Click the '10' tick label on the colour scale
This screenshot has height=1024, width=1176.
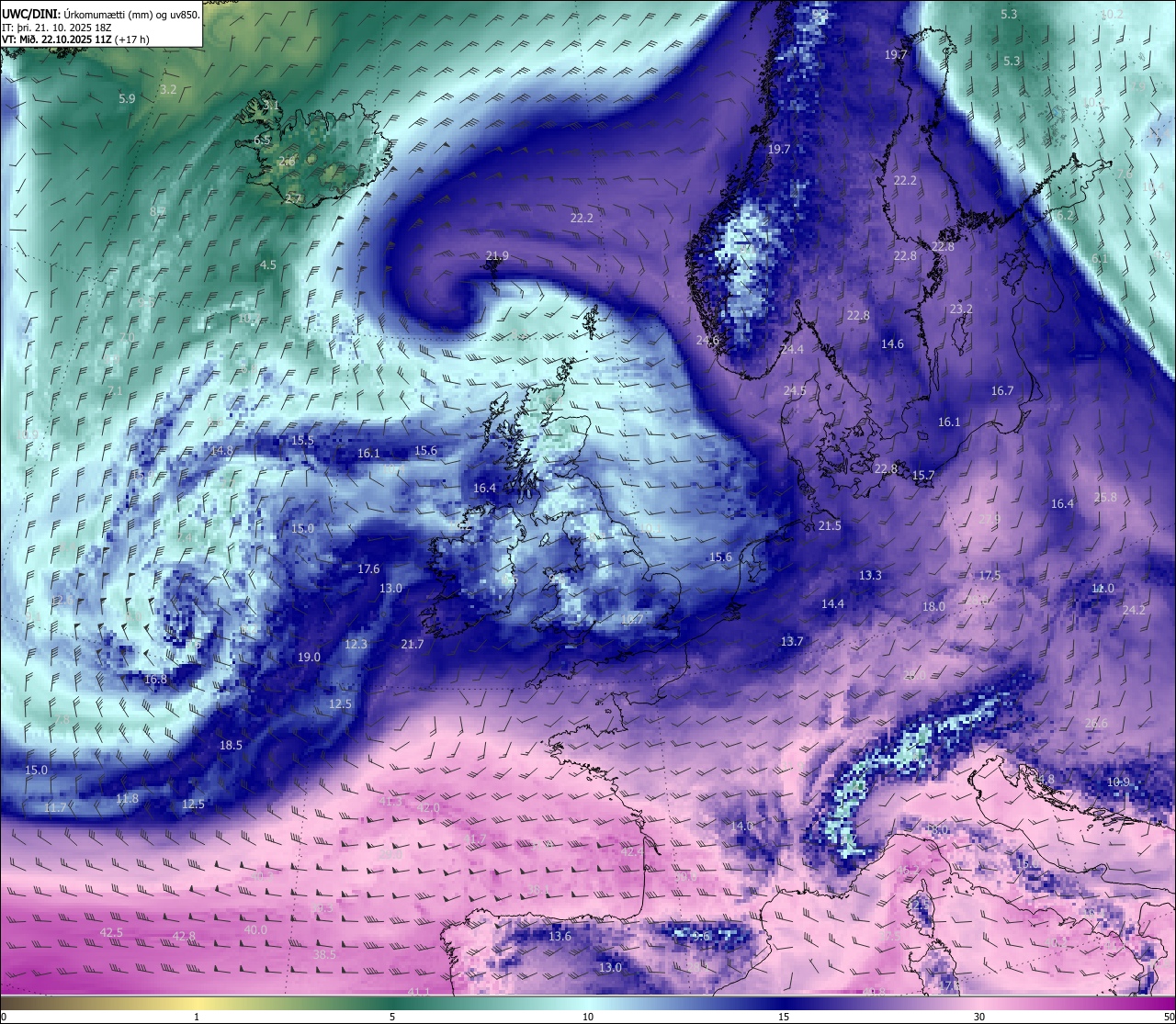(588, 1017)
